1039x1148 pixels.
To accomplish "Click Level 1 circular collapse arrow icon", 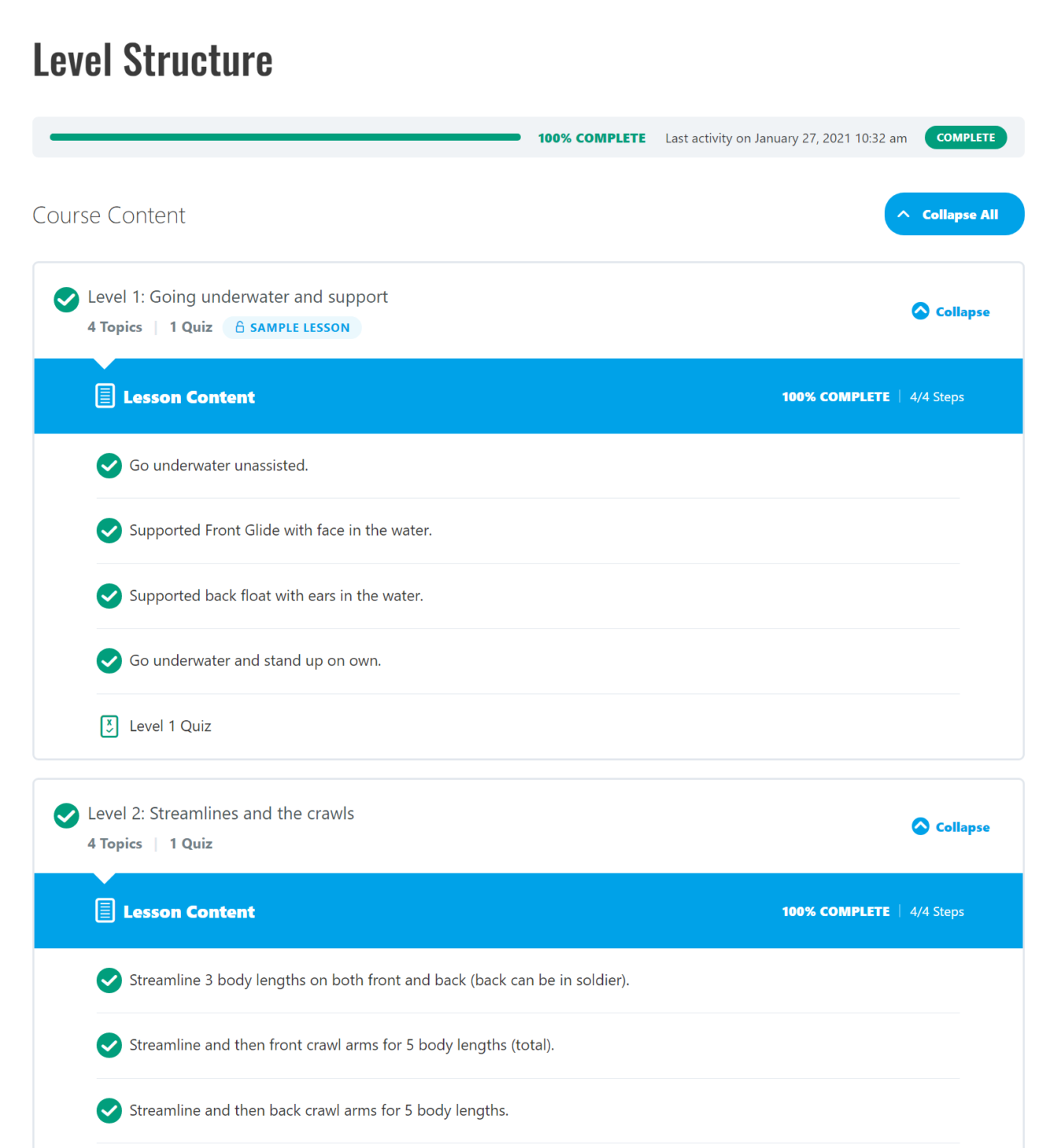I will [920, 311].
